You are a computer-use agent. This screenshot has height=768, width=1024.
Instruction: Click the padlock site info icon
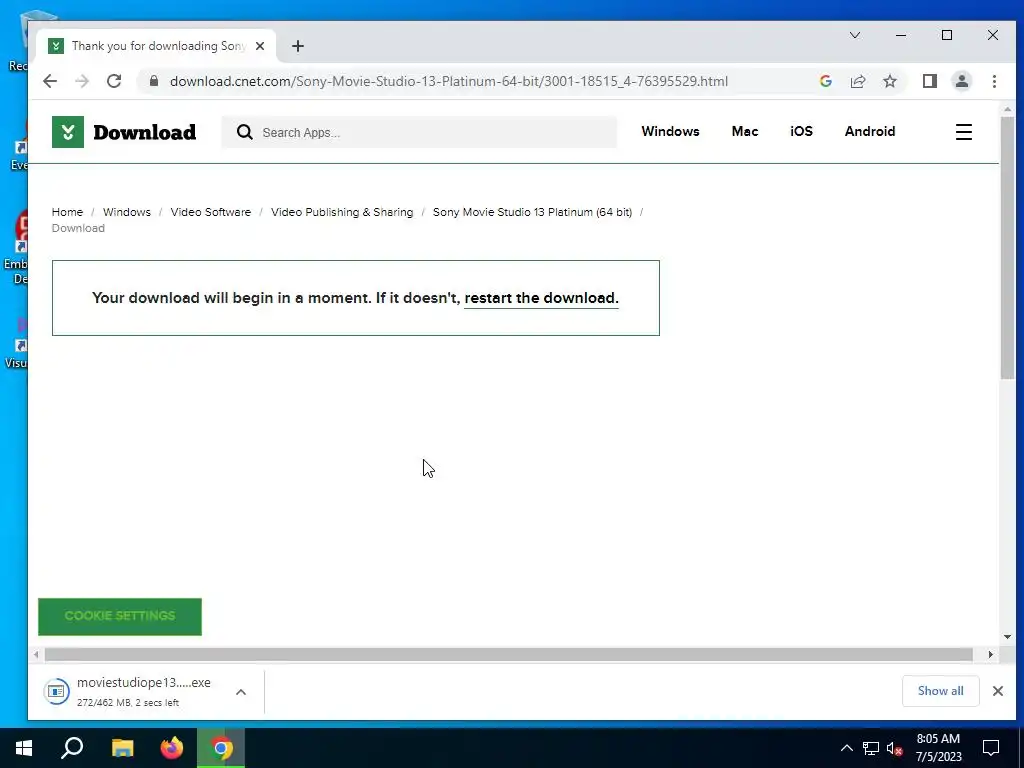(x=154, y=81)
